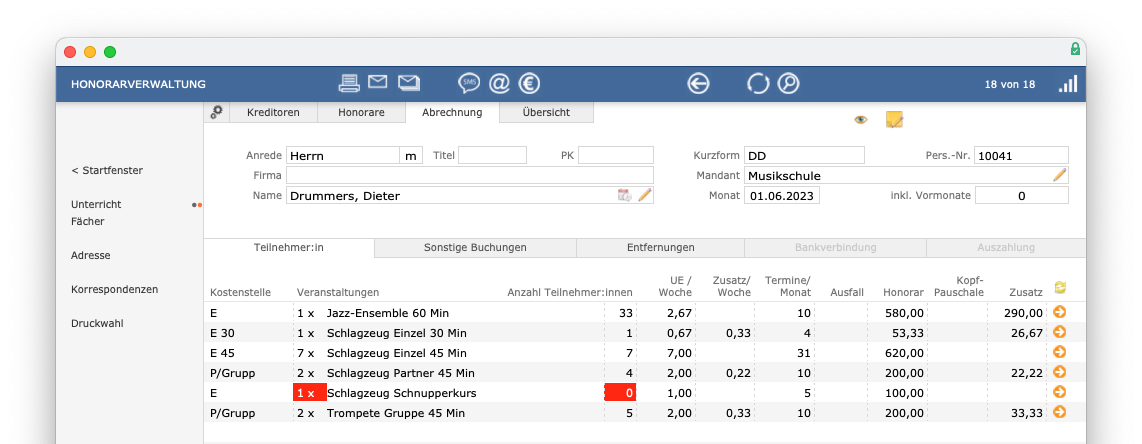
Task: Switch to the Kreditoren tab
Action: (x=273, y=112)
